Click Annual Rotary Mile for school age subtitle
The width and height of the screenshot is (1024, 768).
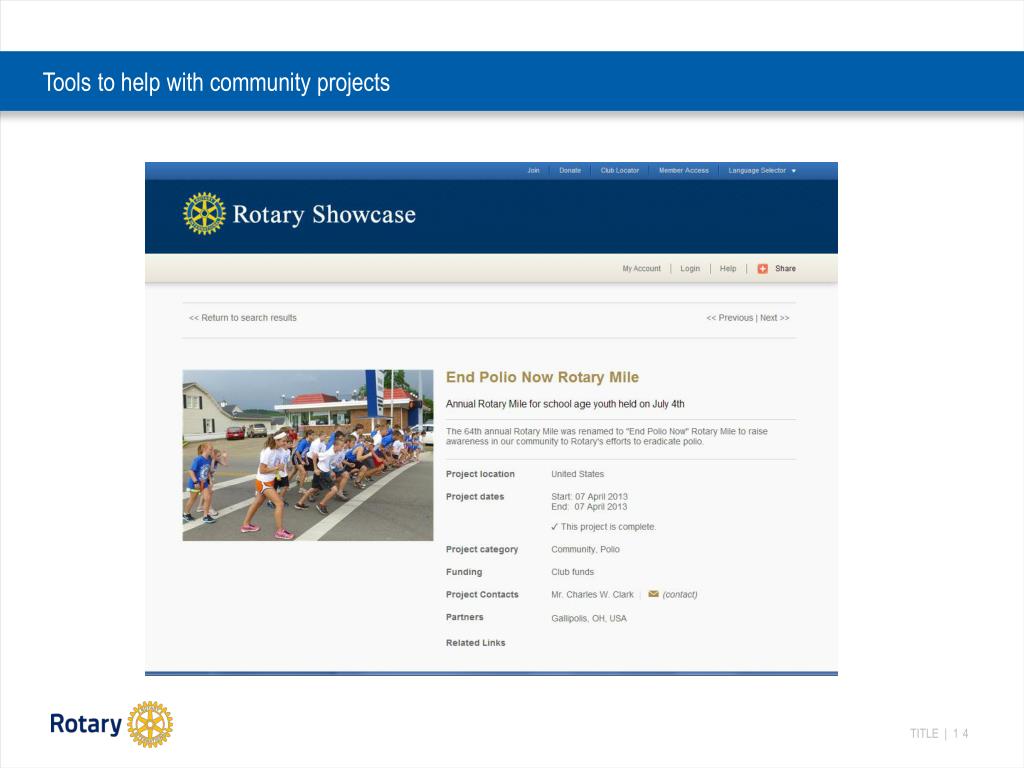565,404
